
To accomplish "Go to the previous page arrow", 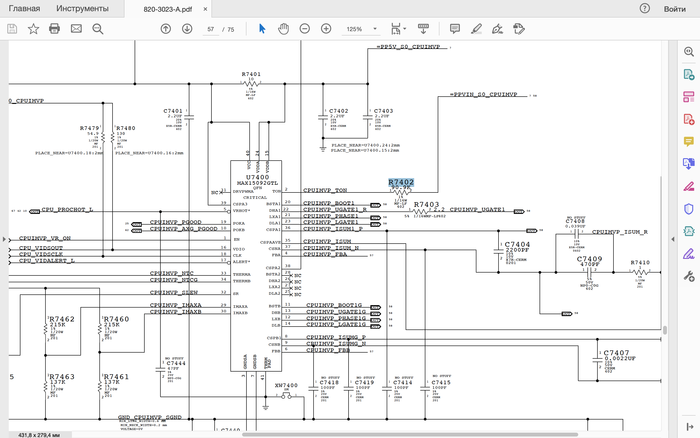I will point(166,29).
